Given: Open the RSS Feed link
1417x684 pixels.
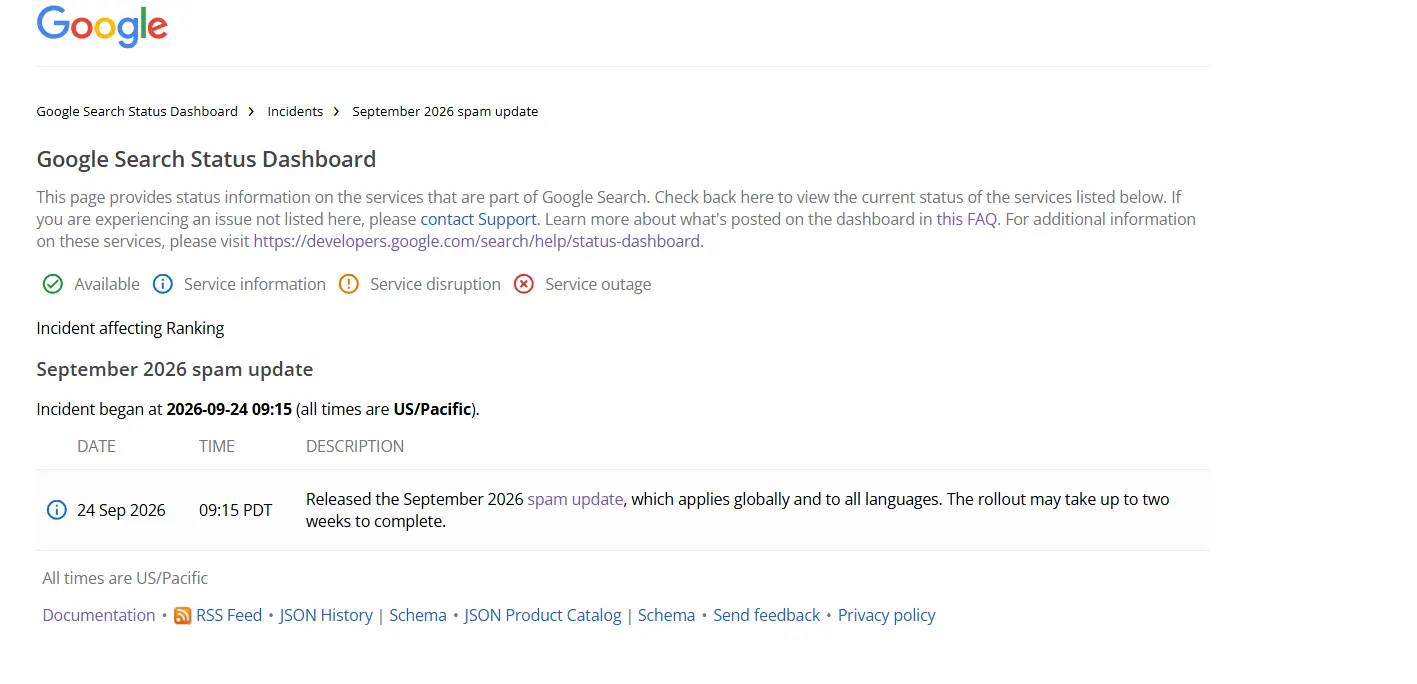Looking at the screenshot, I should pyautogui.click(x=229, y=615).
